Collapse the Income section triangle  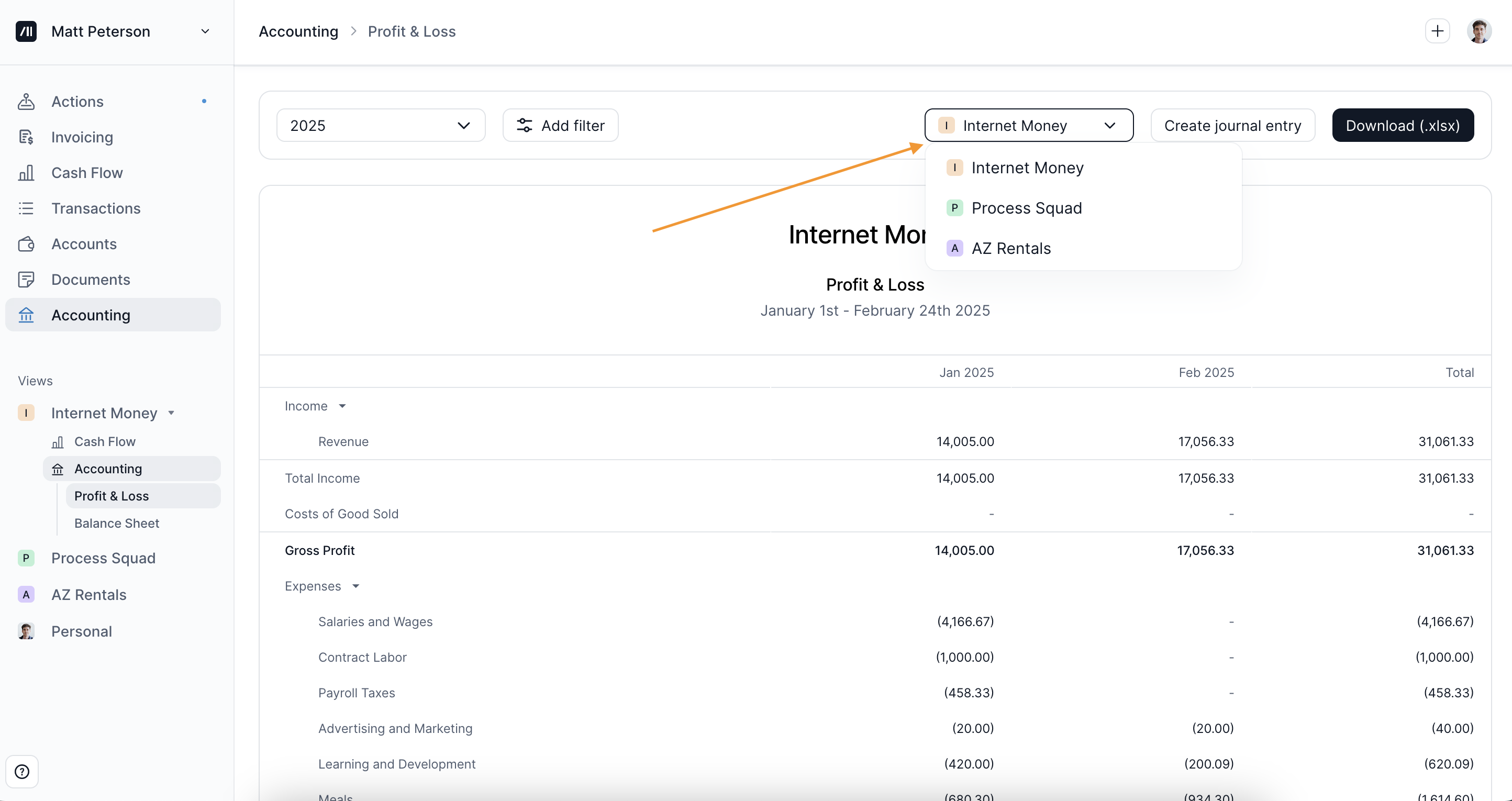342,406
